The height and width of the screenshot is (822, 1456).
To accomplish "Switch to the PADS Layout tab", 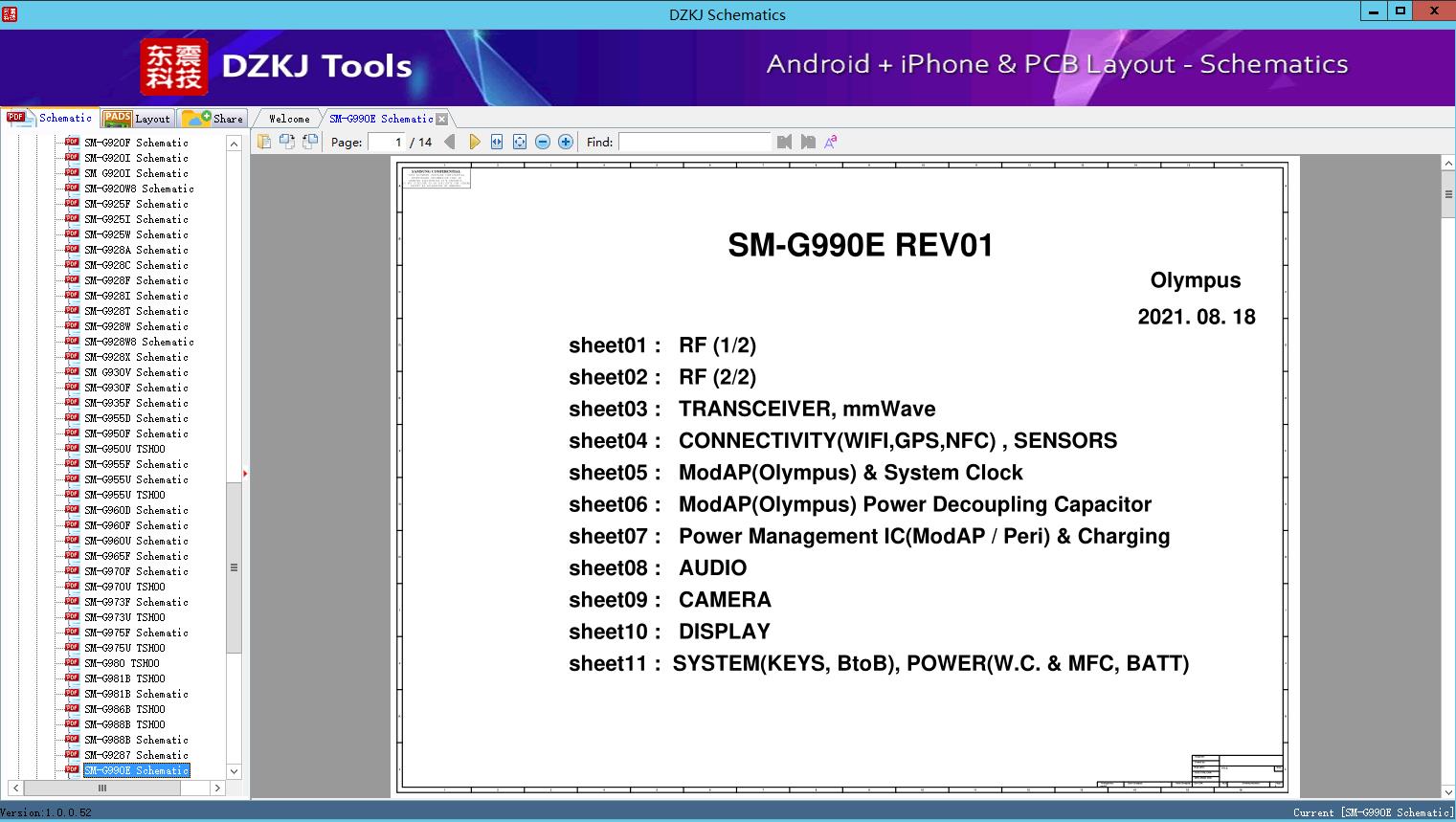I will [137, 119].
